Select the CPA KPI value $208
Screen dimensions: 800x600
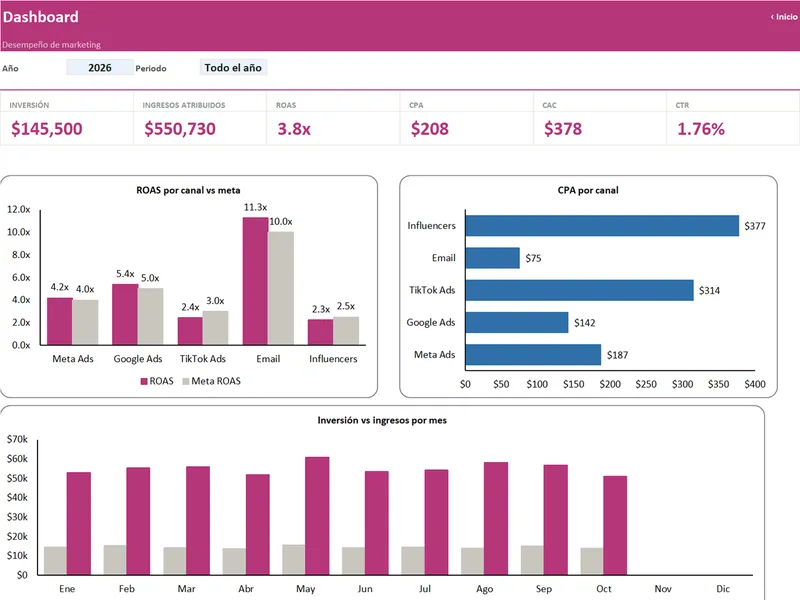pos(430,129)
